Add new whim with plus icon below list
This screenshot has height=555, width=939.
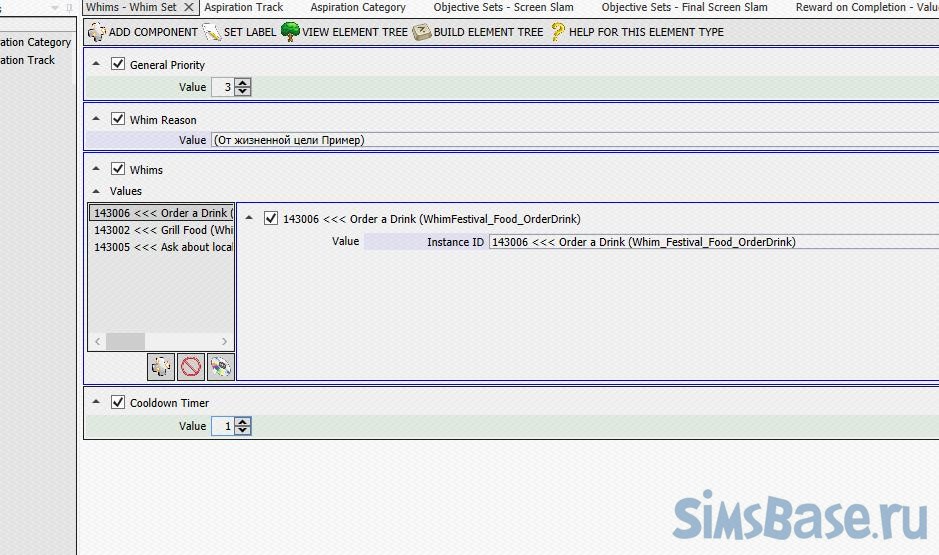pyautogui.click(x=161, y=367)
